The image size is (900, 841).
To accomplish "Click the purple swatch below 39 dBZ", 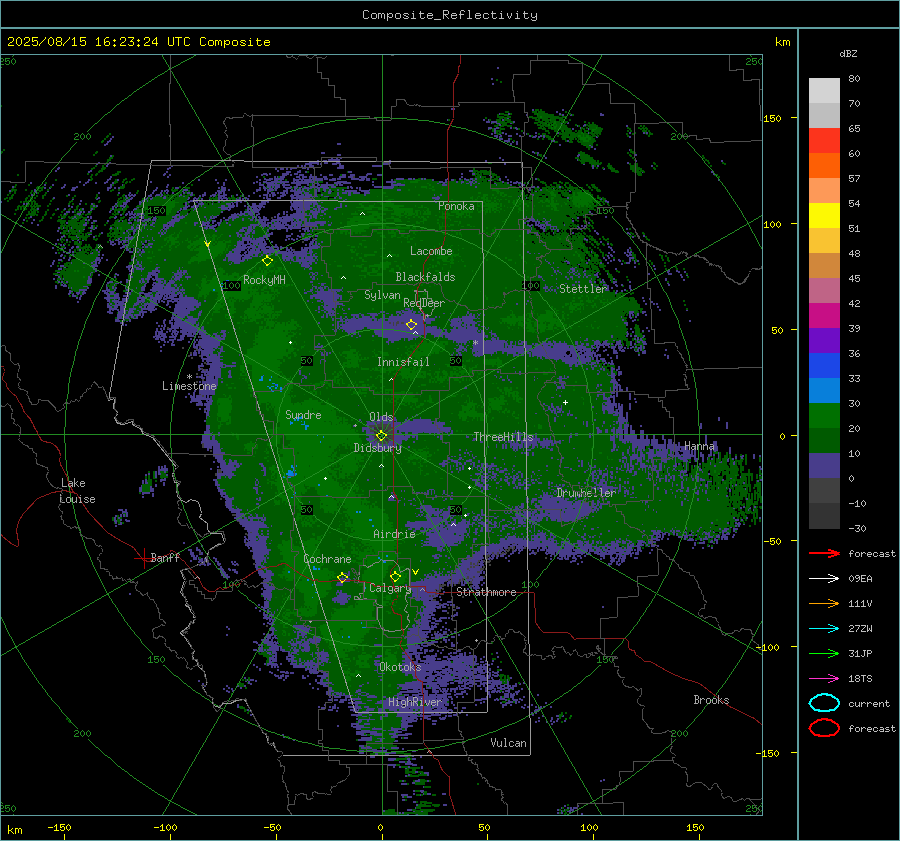I will point(824,340).
